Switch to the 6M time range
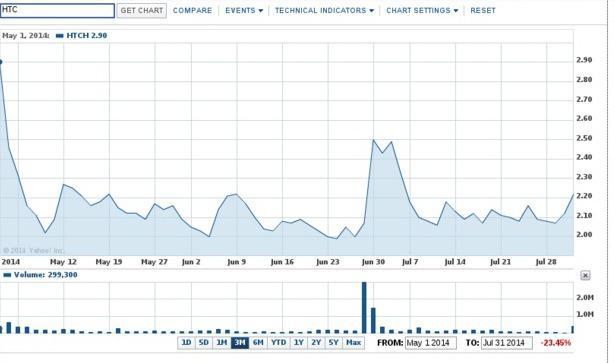This screenshot has width=614, height=363. tap(258, 343)
